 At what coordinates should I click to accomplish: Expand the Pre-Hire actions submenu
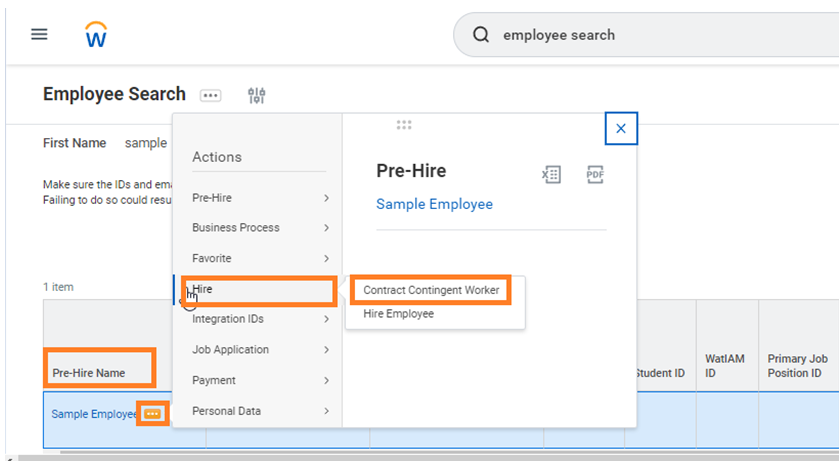[x=260, y=198]
